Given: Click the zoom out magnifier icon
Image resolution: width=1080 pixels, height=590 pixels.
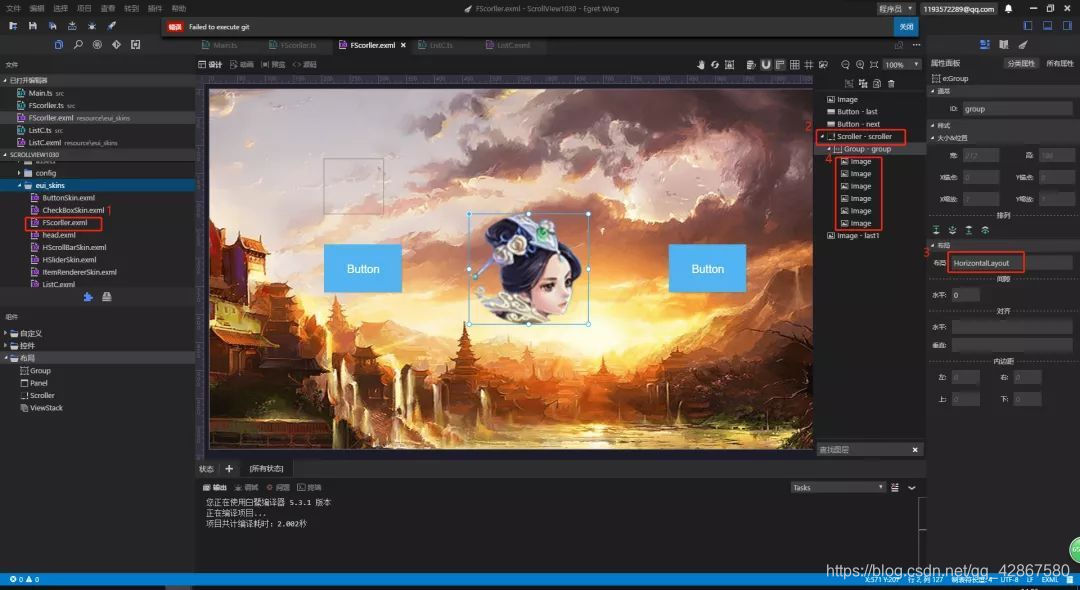Looking at the screenshot, I should (845, 65).
